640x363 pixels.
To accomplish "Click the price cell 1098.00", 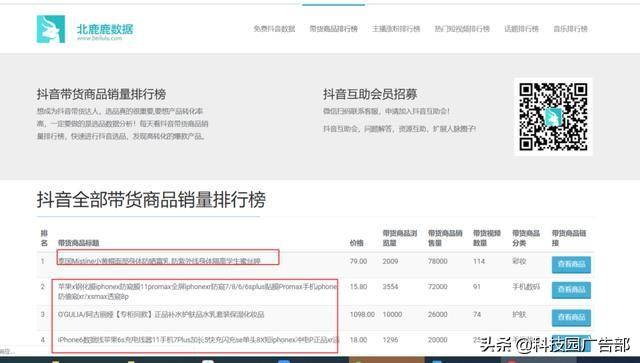I will pyautogui.click(x=362, y=314).
